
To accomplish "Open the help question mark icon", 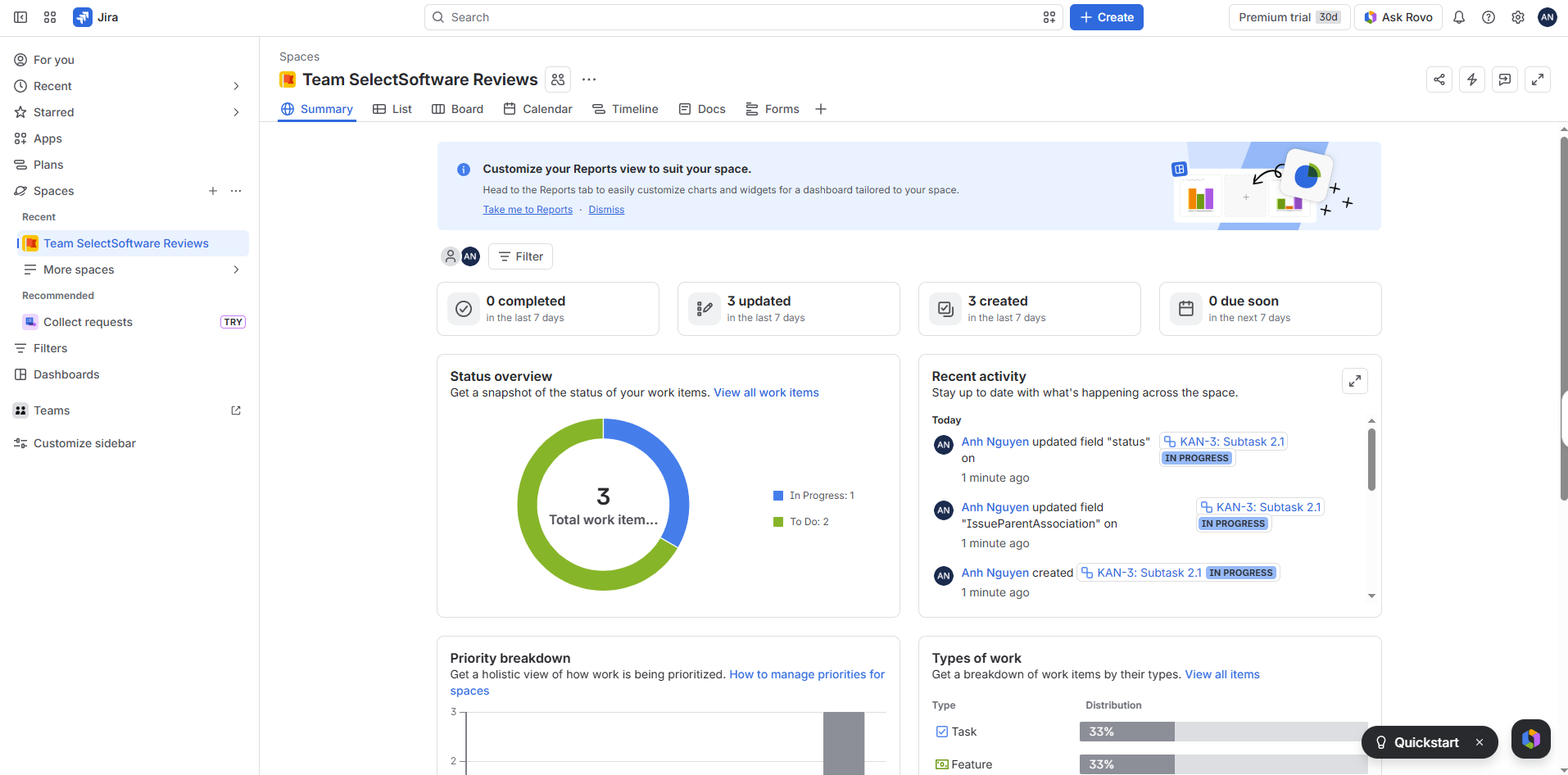I will 1489,17.
